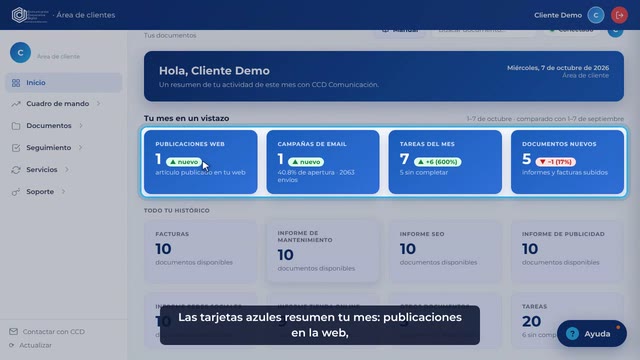The width and height of the screenshot is (640, 360).
Task: Open the Ayuda help button
Action: click(x=592, y=333)
